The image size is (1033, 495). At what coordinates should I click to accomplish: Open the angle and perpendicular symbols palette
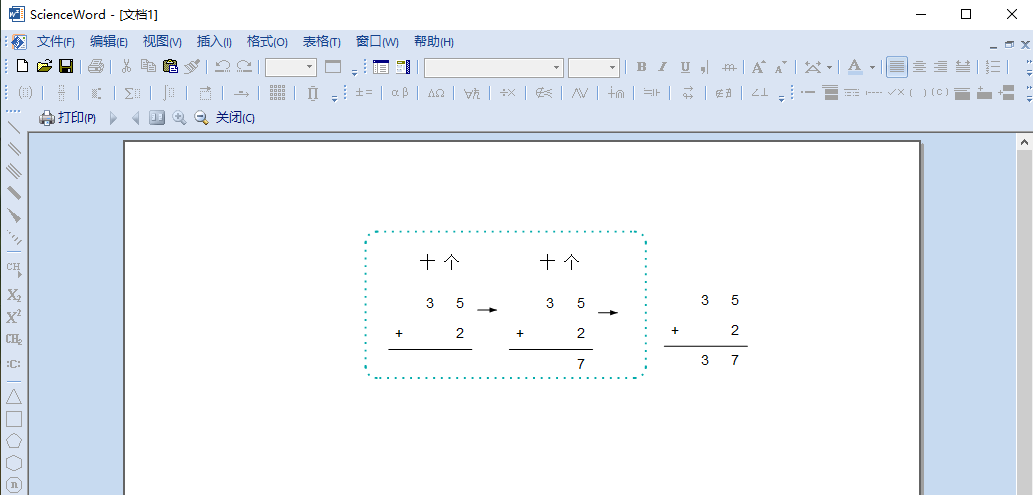[x=760, y=93]
